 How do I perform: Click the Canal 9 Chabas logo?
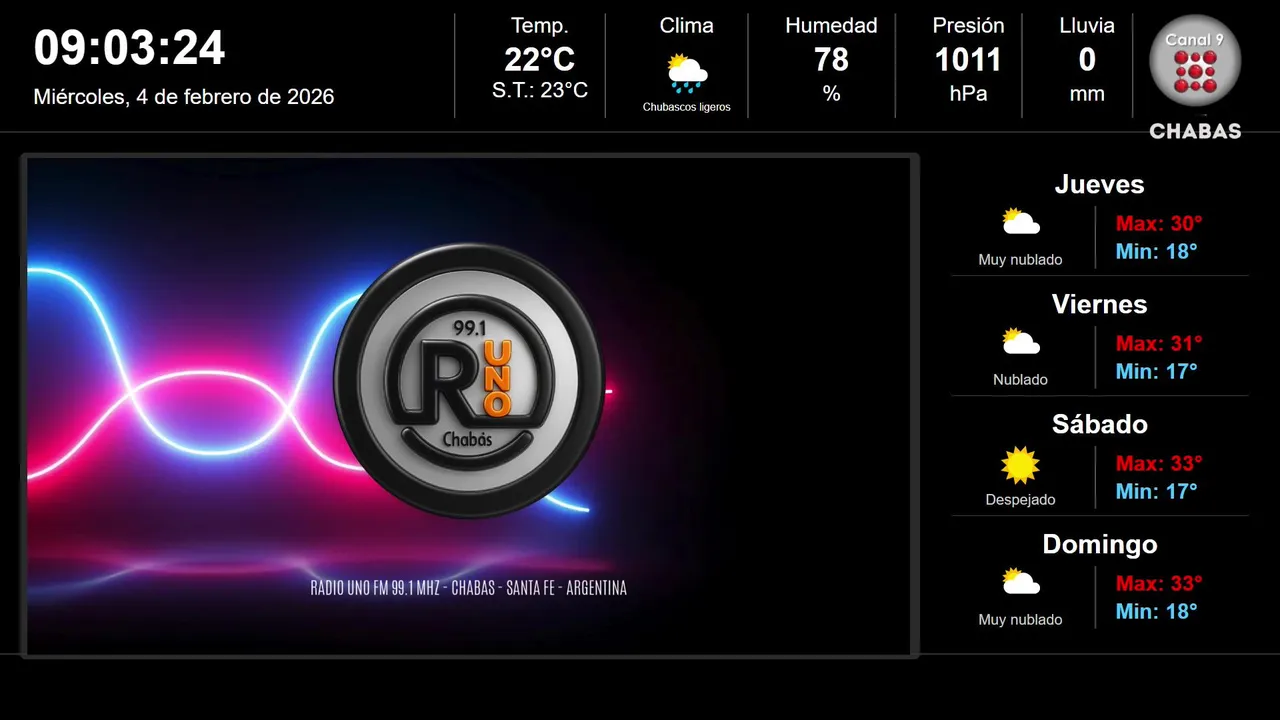[1195, 77]
